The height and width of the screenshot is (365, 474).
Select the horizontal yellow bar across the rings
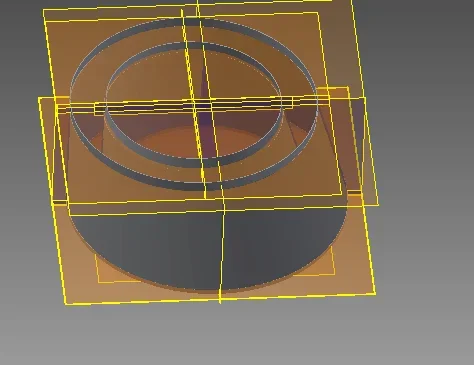point(193,106)
